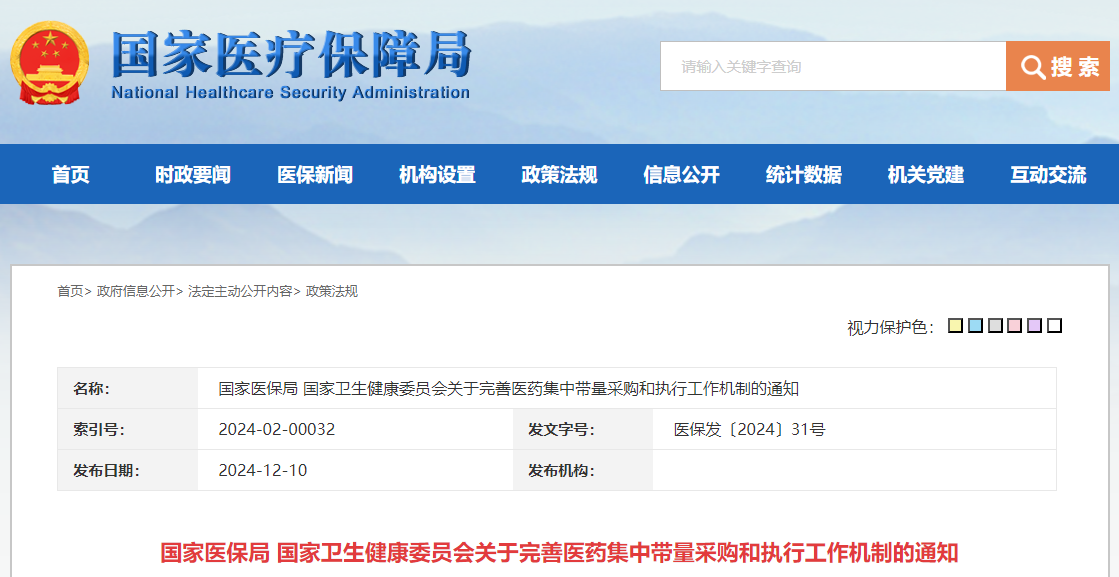Open 统计数据 navigation item

(x=804, y=174)
